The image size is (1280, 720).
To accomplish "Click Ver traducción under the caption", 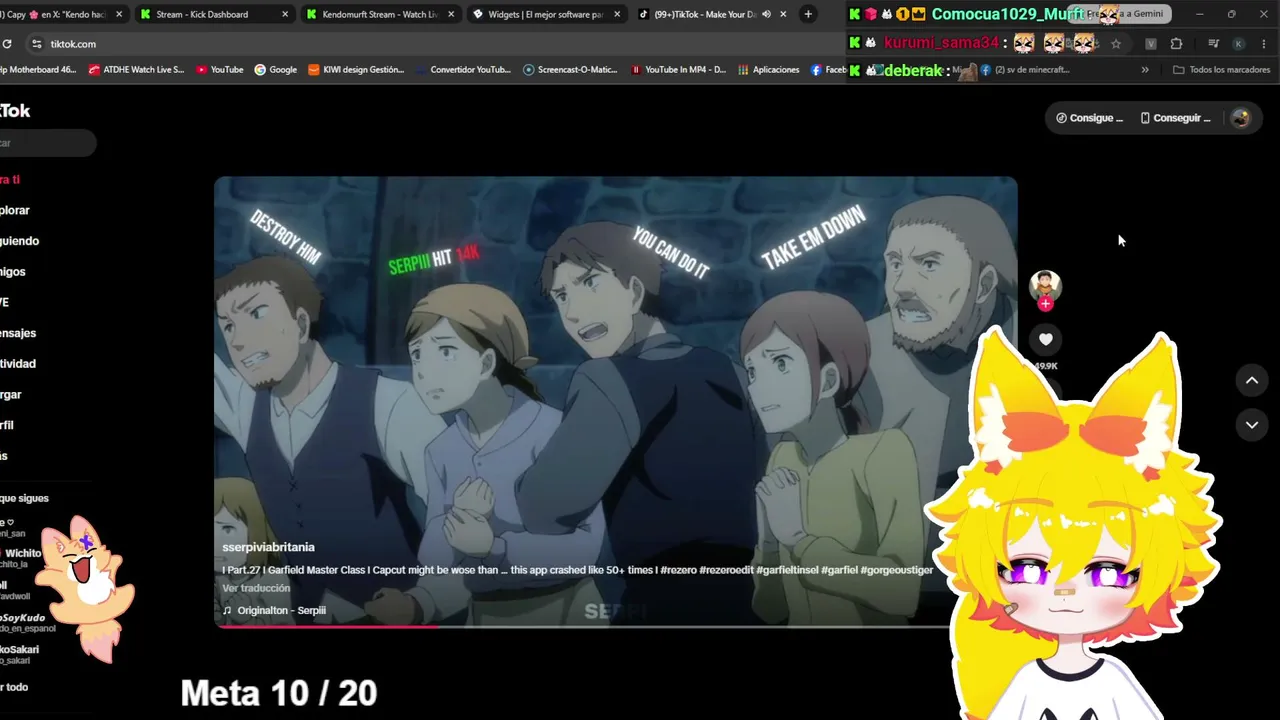I will [x=256, y=588].
